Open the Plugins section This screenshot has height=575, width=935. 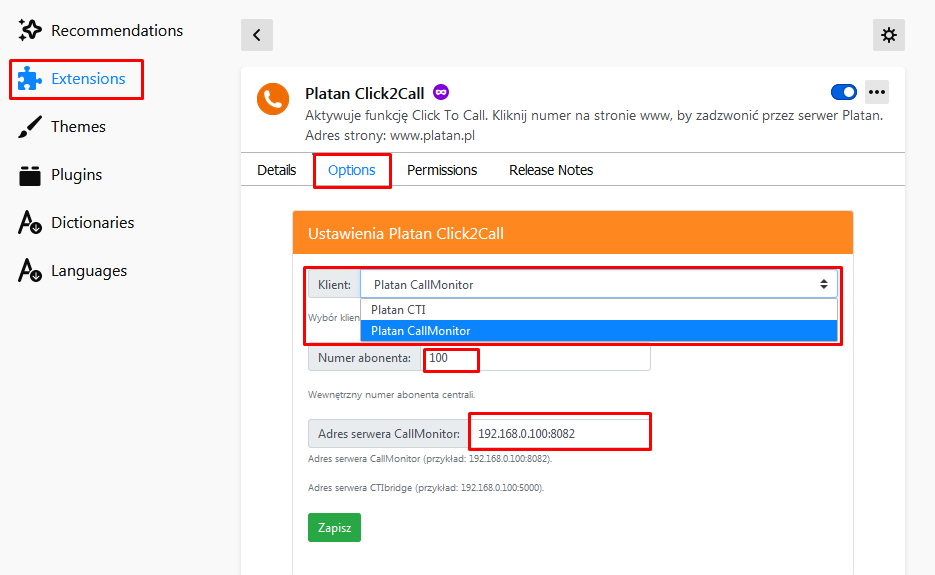[x=60, y=175]
